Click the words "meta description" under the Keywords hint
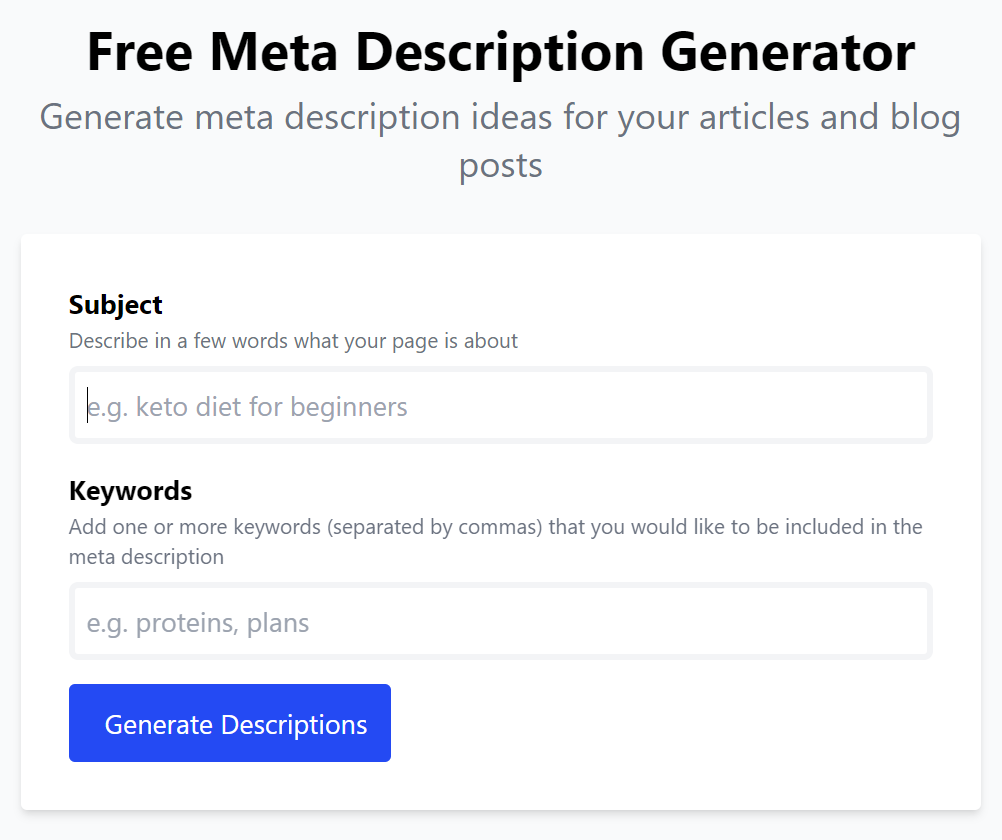 coord(146,557)
